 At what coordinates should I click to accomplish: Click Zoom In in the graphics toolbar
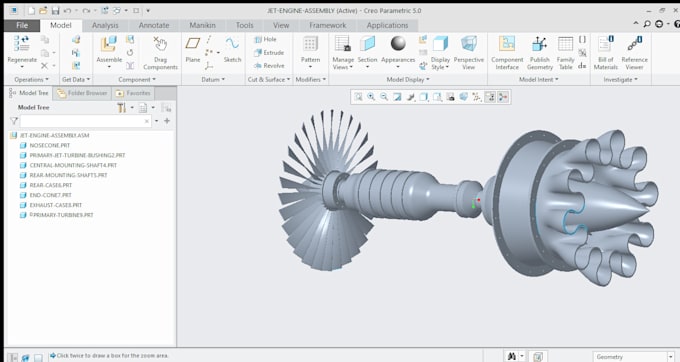click(x=371, y=97)
